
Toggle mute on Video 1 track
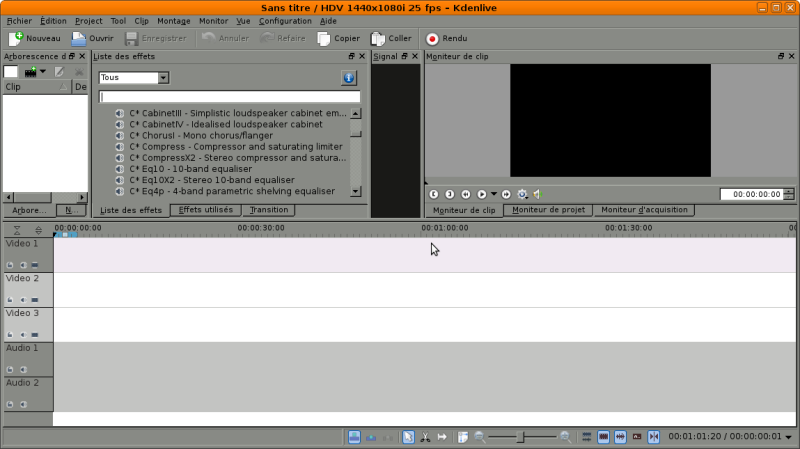tap(23, 265)
